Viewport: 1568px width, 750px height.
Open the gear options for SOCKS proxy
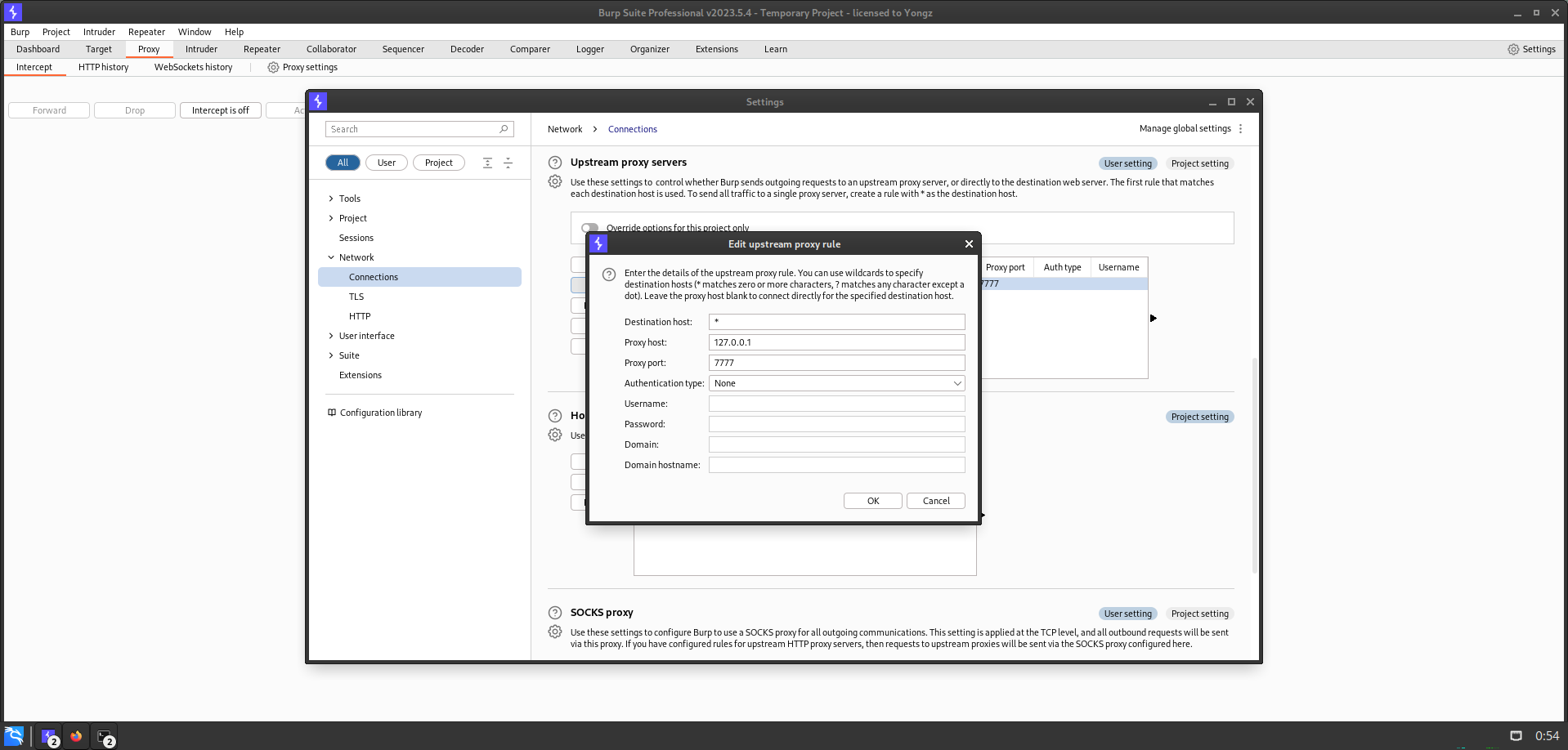point(555,632)
